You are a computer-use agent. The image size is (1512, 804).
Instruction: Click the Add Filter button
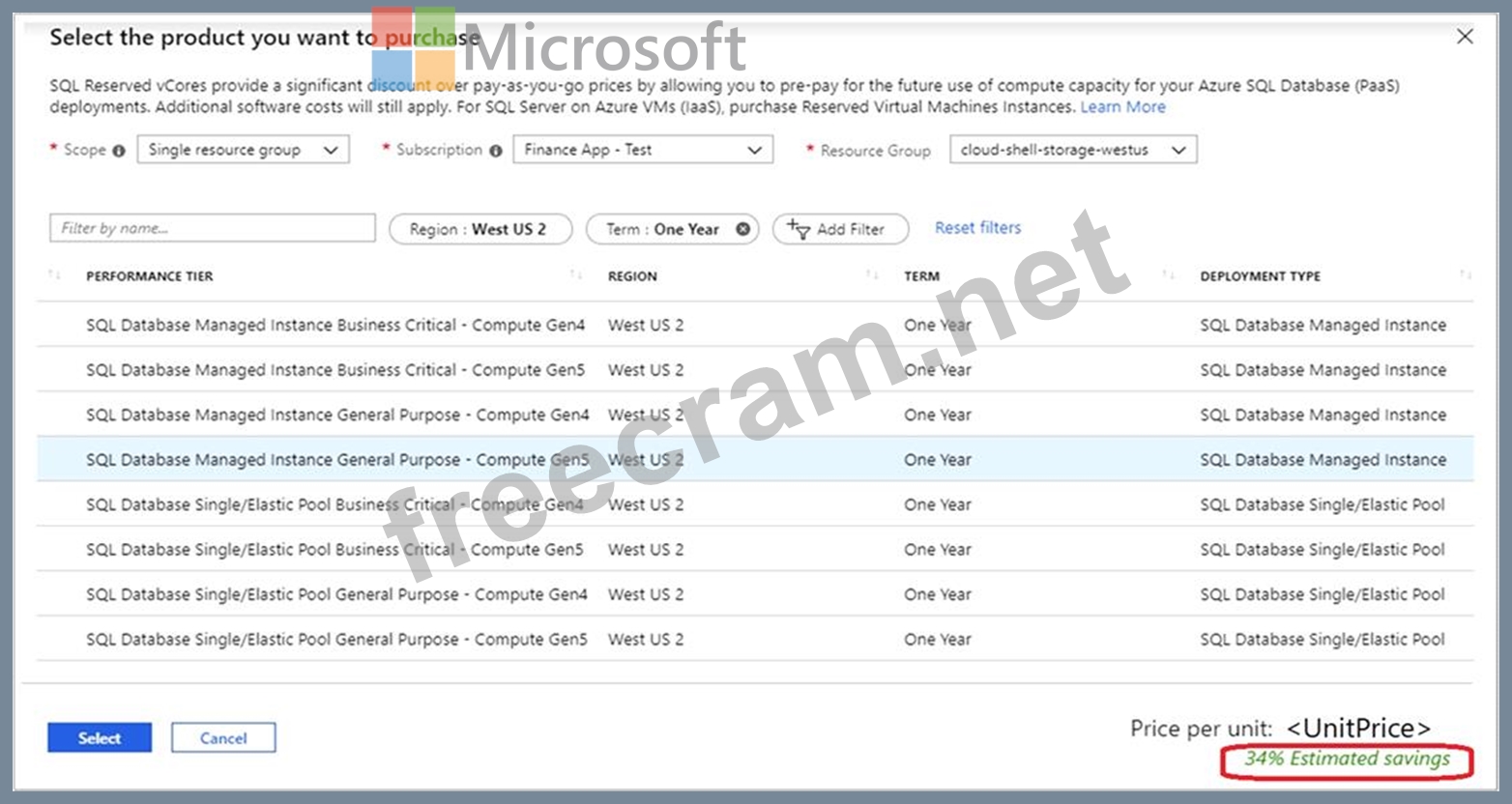coord(840,229)
